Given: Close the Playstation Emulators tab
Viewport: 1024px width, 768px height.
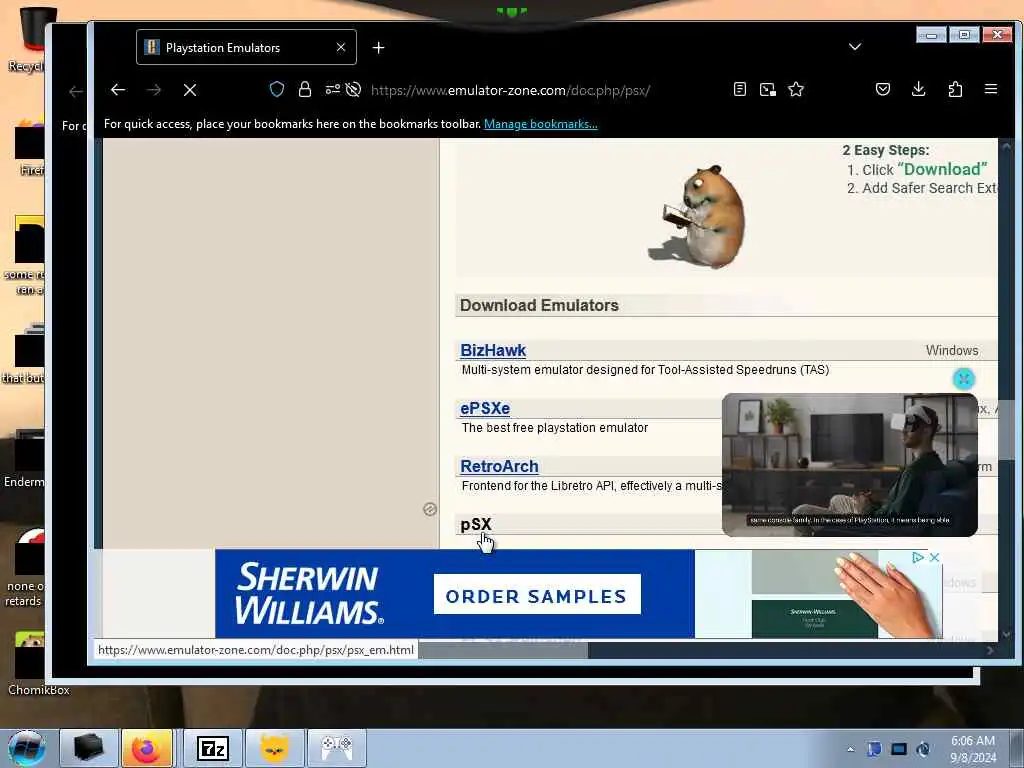Looking at the screenshot, I should pos(341,47).
